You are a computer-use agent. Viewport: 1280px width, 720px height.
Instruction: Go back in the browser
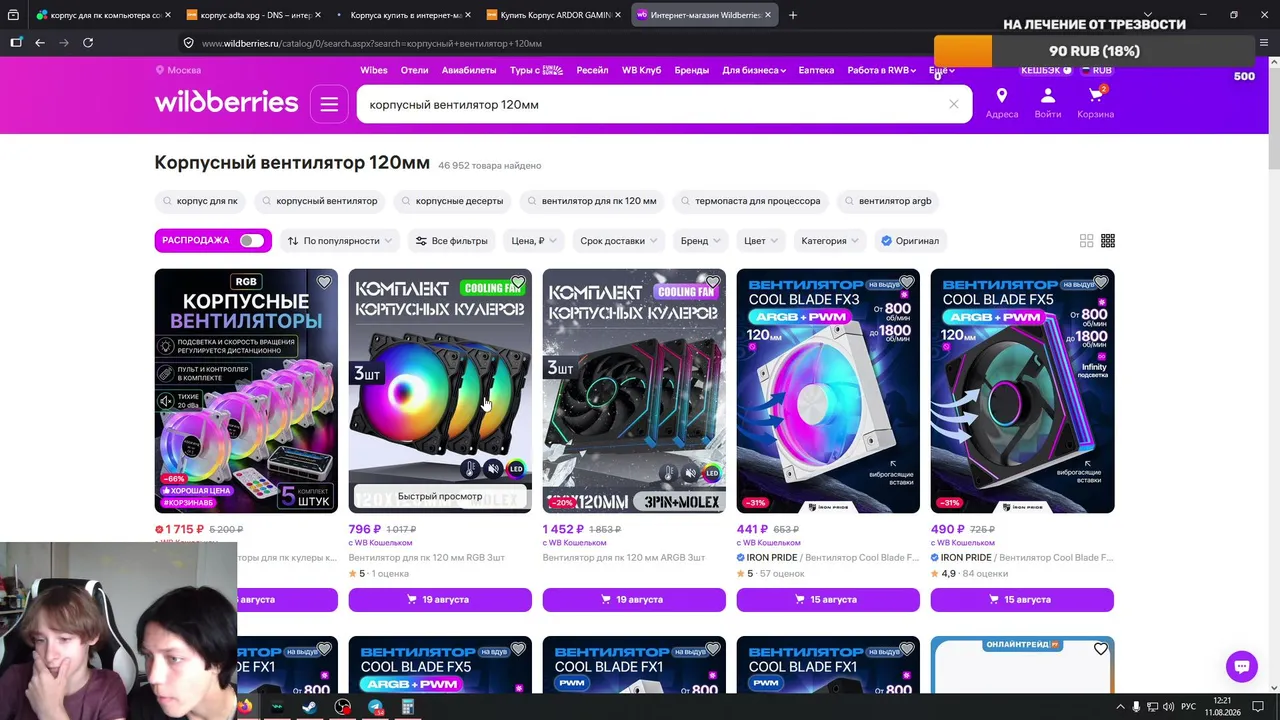pos(40,43)
